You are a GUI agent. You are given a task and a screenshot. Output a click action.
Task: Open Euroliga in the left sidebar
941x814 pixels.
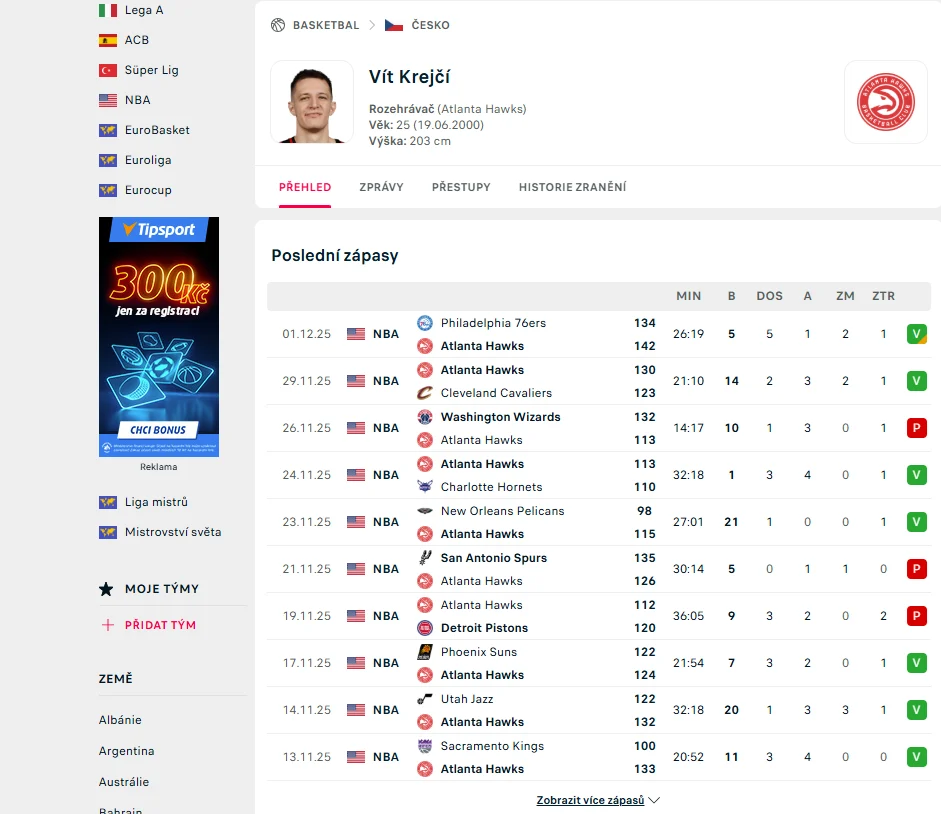coord(147,160)
